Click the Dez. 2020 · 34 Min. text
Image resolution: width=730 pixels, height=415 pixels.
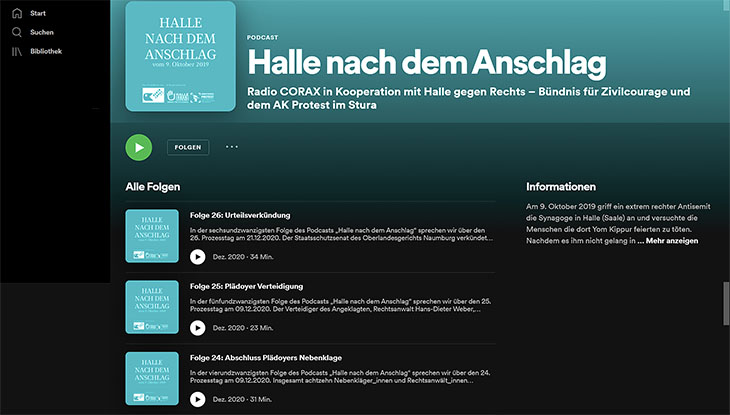[x=243, y=257]
